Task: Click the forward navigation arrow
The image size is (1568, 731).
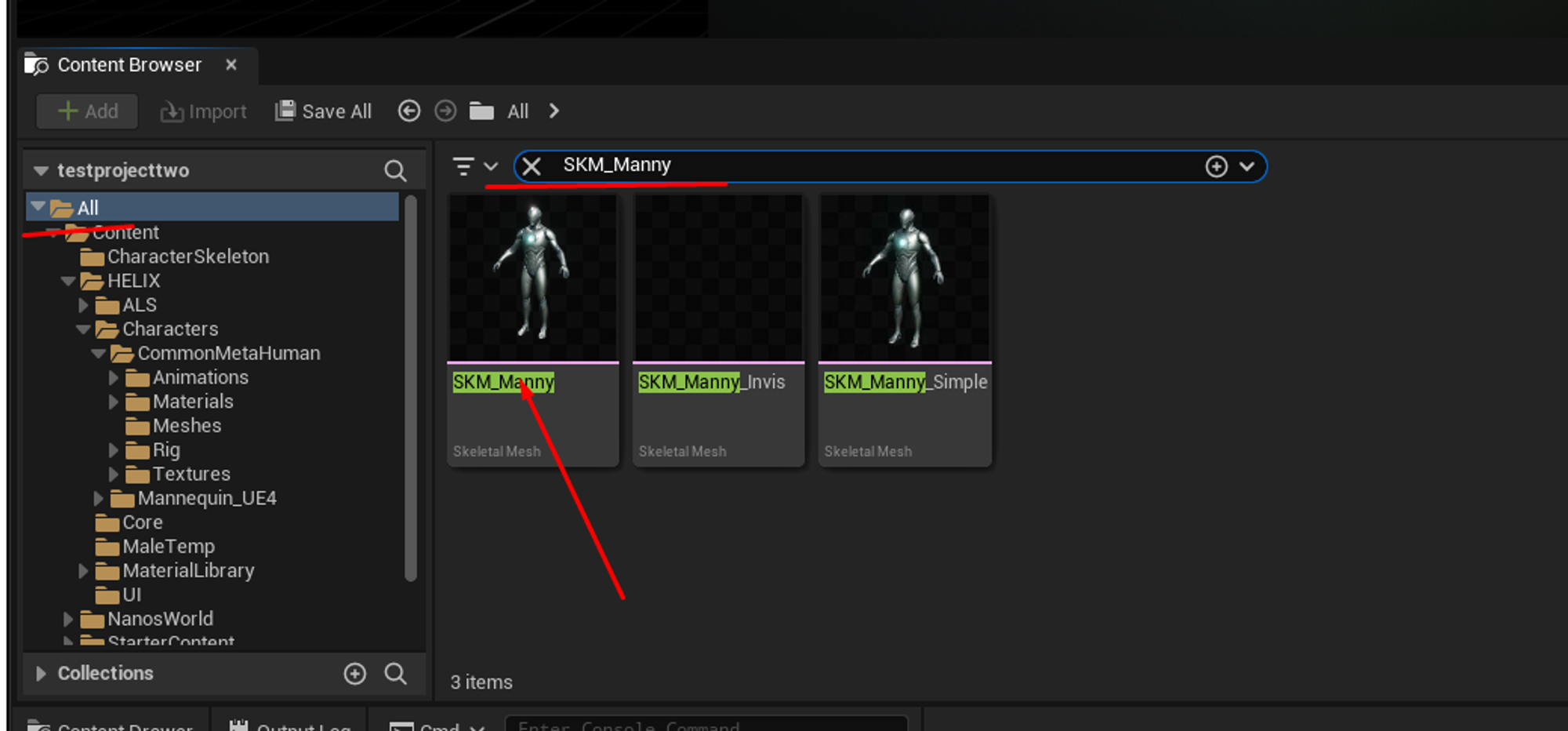Action: (x=445, y=111)
